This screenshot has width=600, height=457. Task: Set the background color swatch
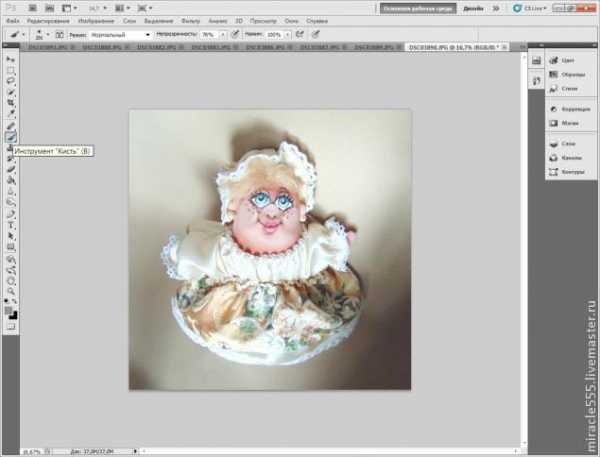click(x=14, y=316)
